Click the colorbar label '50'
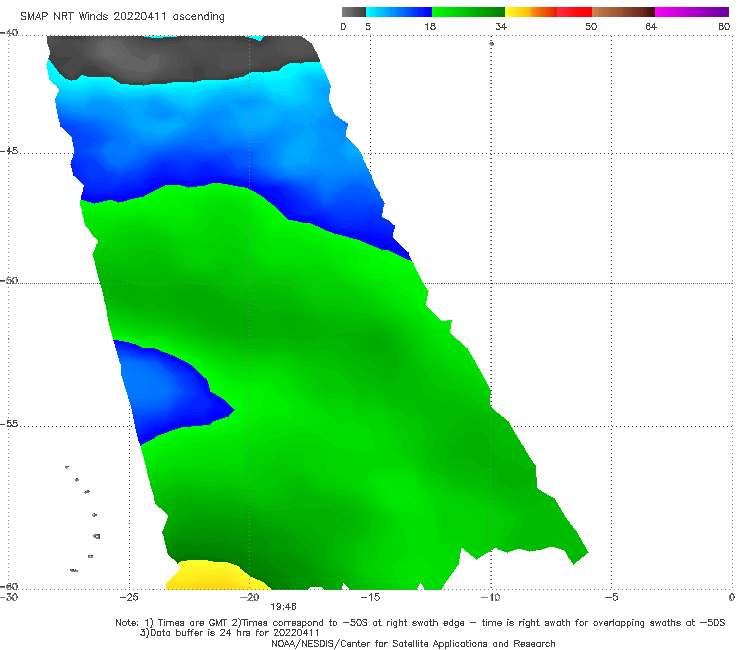 pyautogui.click(x=591, y=26)
